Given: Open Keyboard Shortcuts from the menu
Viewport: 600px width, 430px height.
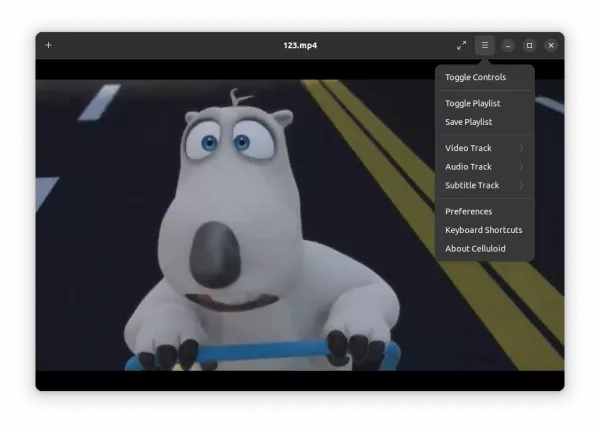Looking at the screenshot, I should 485,230.
